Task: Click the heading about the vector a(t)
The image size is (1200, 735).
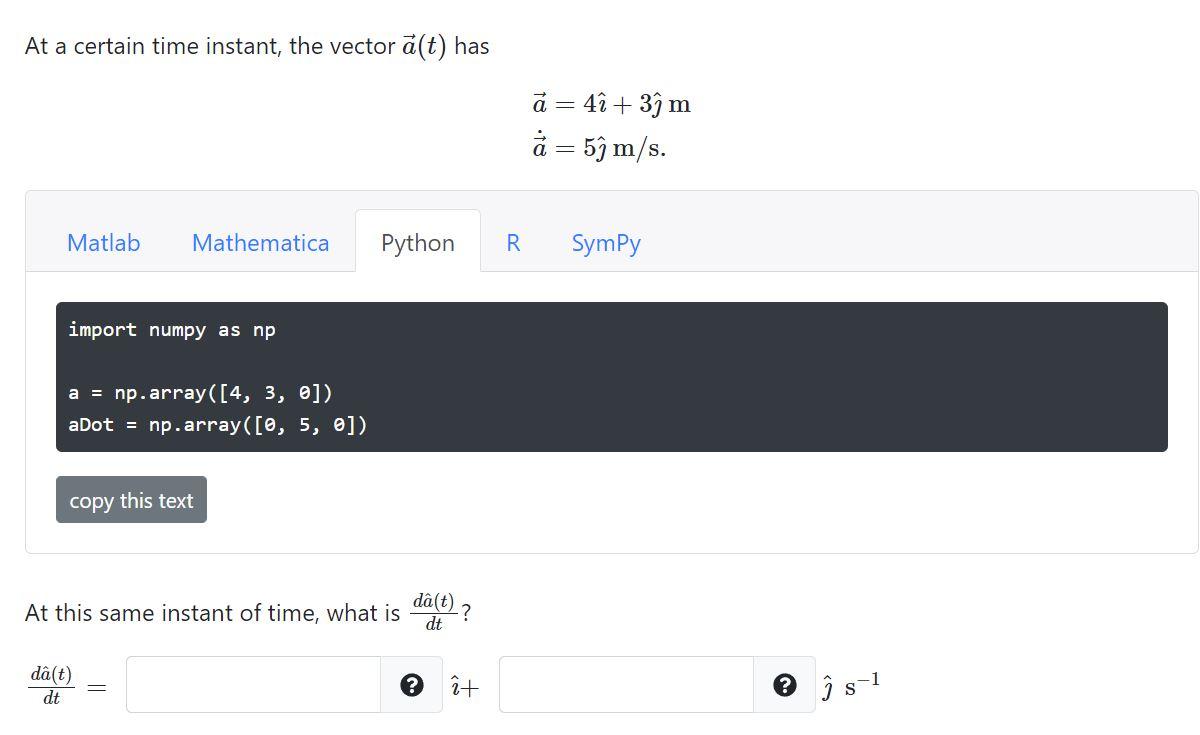Action: click(255, 45)
